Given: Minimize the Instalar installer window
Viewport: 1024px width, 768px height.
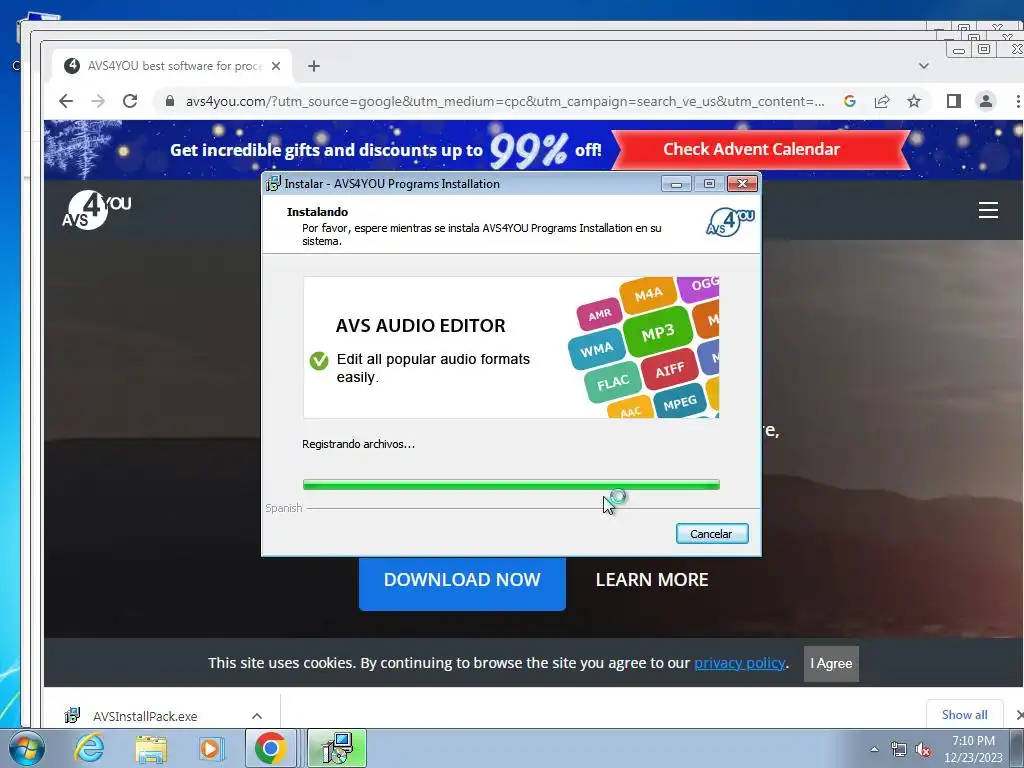Looking at the screenshot, I should point(676,184).
